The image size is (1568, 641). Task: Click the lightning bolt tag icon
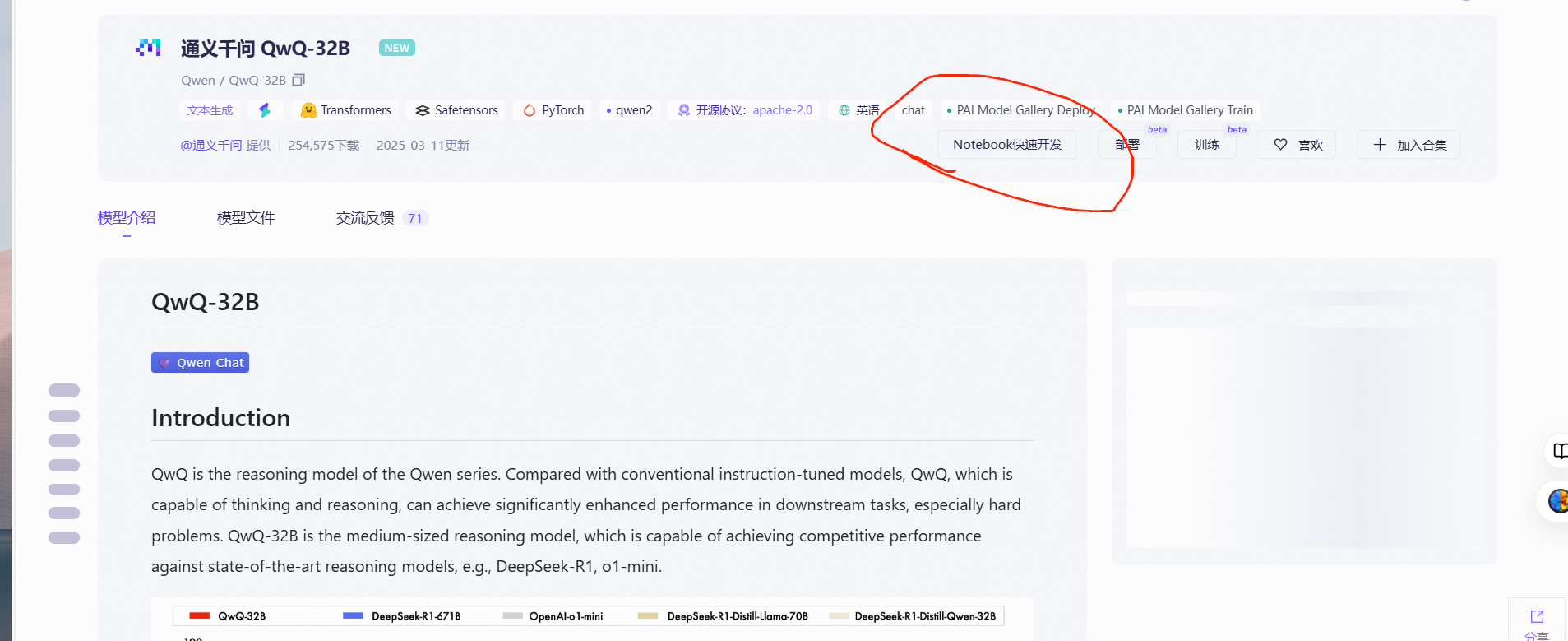point(265,110)
